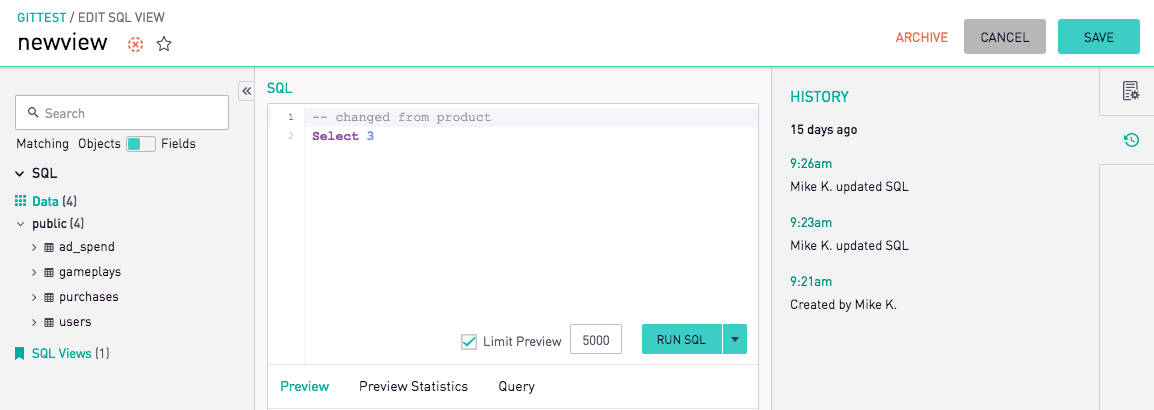This screenshot has width=1154, height=410.
Task: Click the limit preview 5000 field
Action: (596, 340)
